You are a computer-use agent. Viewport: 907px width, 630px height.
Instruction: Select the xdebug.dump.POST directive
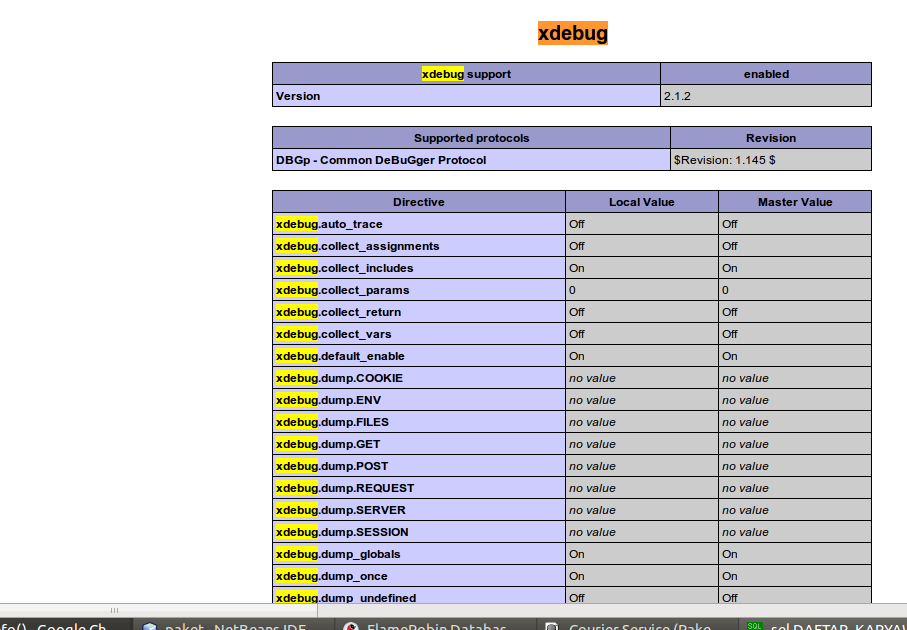pos(419,466)
